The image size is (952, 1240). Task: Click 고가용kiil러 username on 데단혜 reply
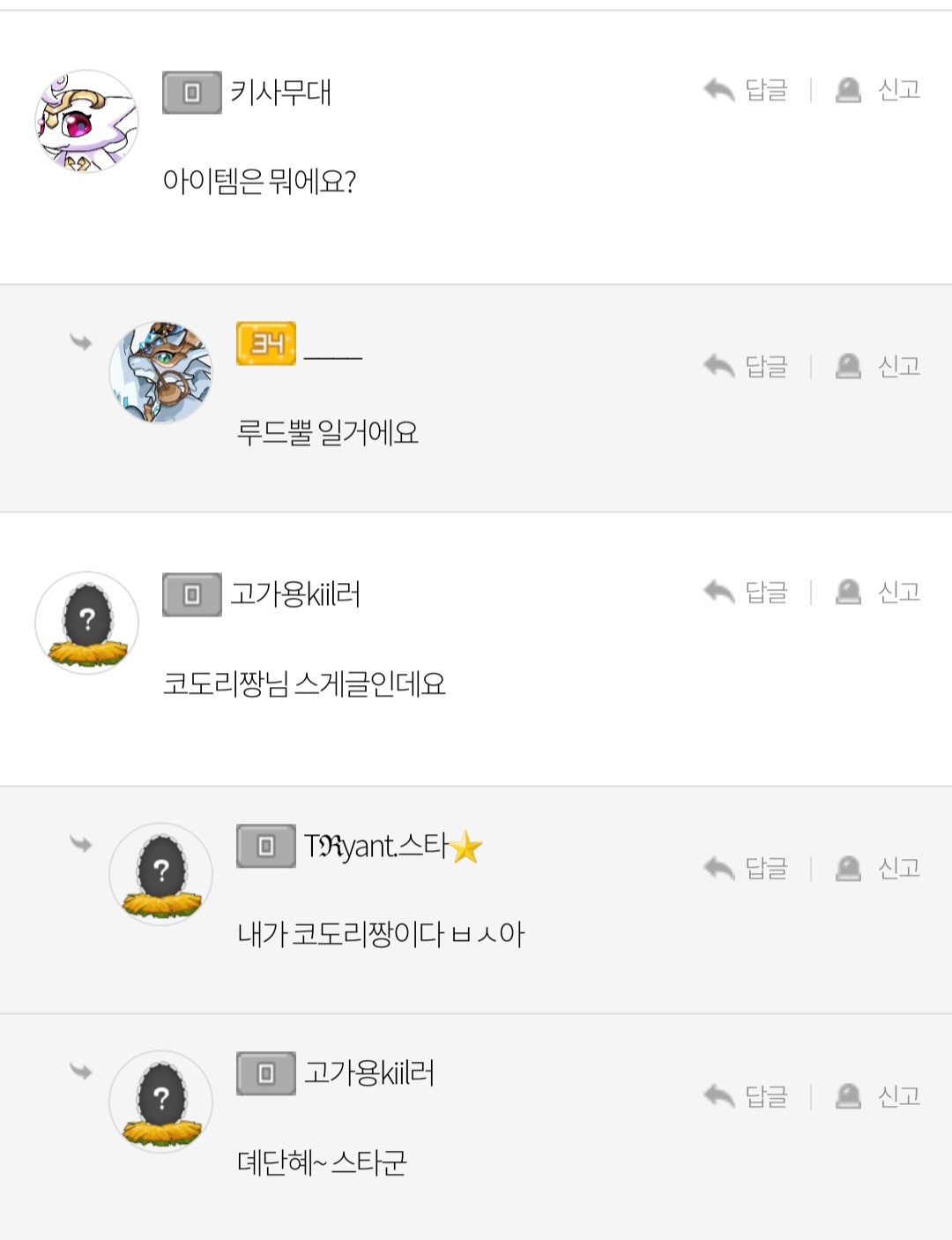[x=369, y=1073]
